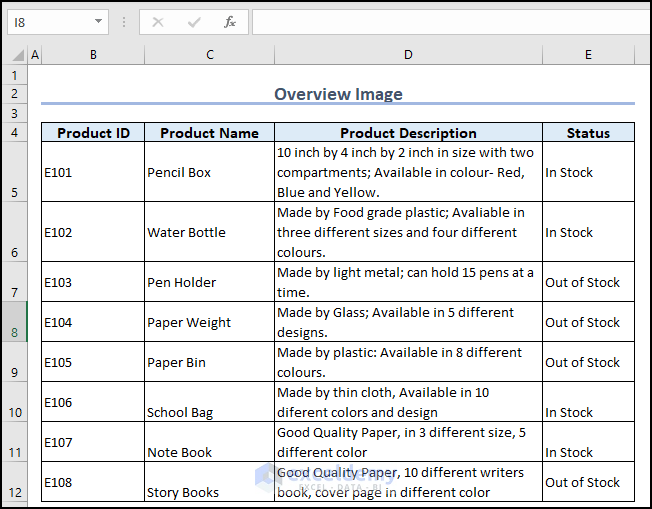Screen dimensions: 652x509
Task: Click the Cancel X icon in formula bar
Action: click(x=158, y=22)
